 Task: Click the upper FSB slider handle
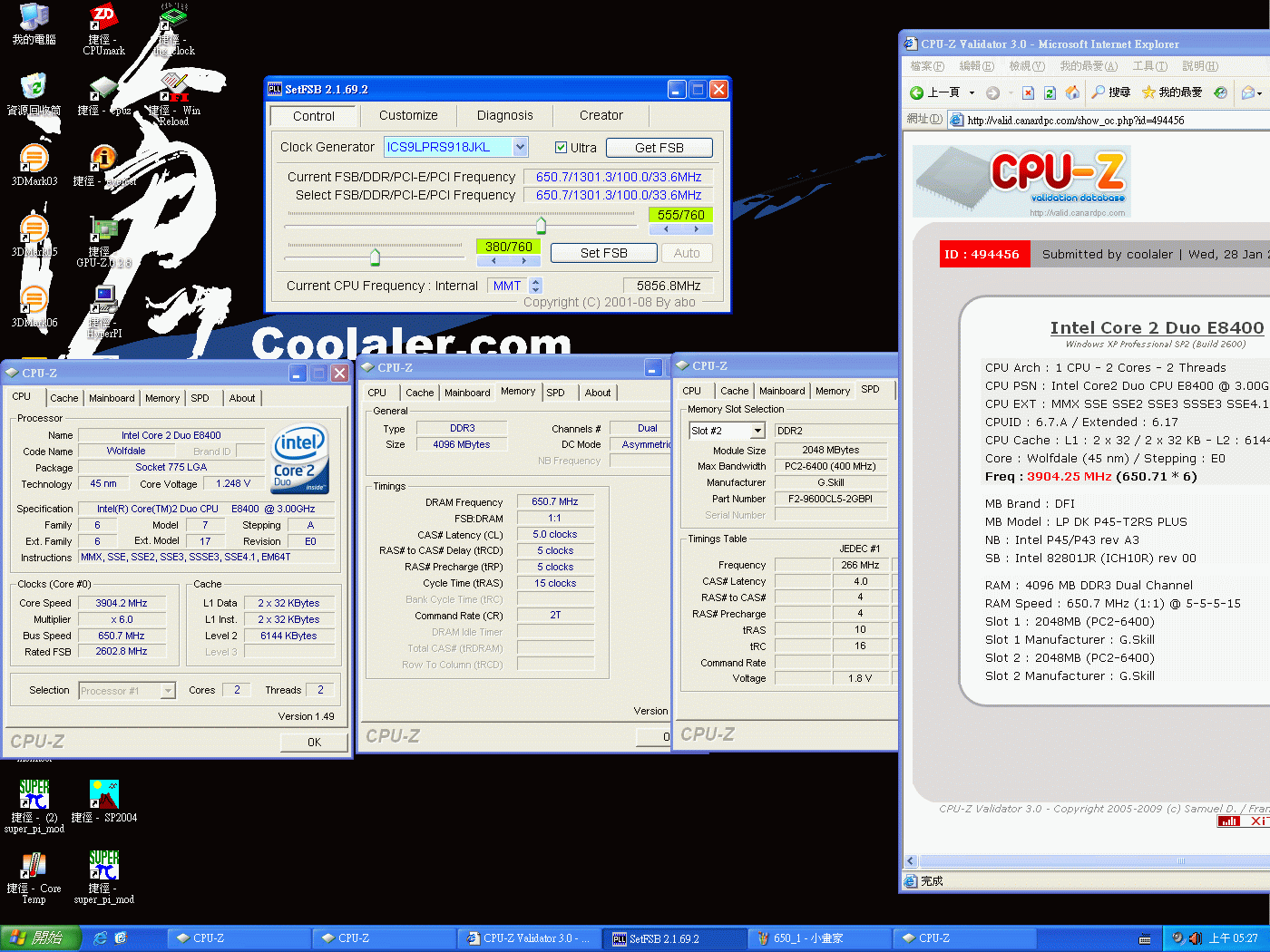(x=541, y=225)
